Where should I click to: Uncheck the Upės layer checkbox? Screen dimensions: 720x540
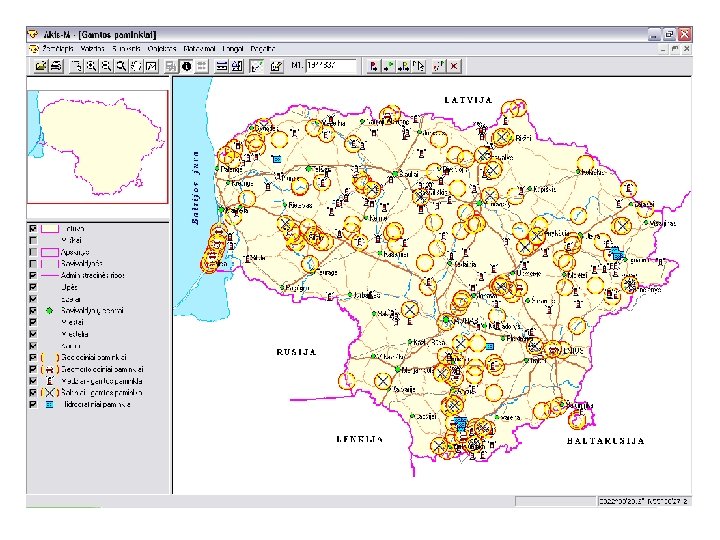tap(33, 287)
